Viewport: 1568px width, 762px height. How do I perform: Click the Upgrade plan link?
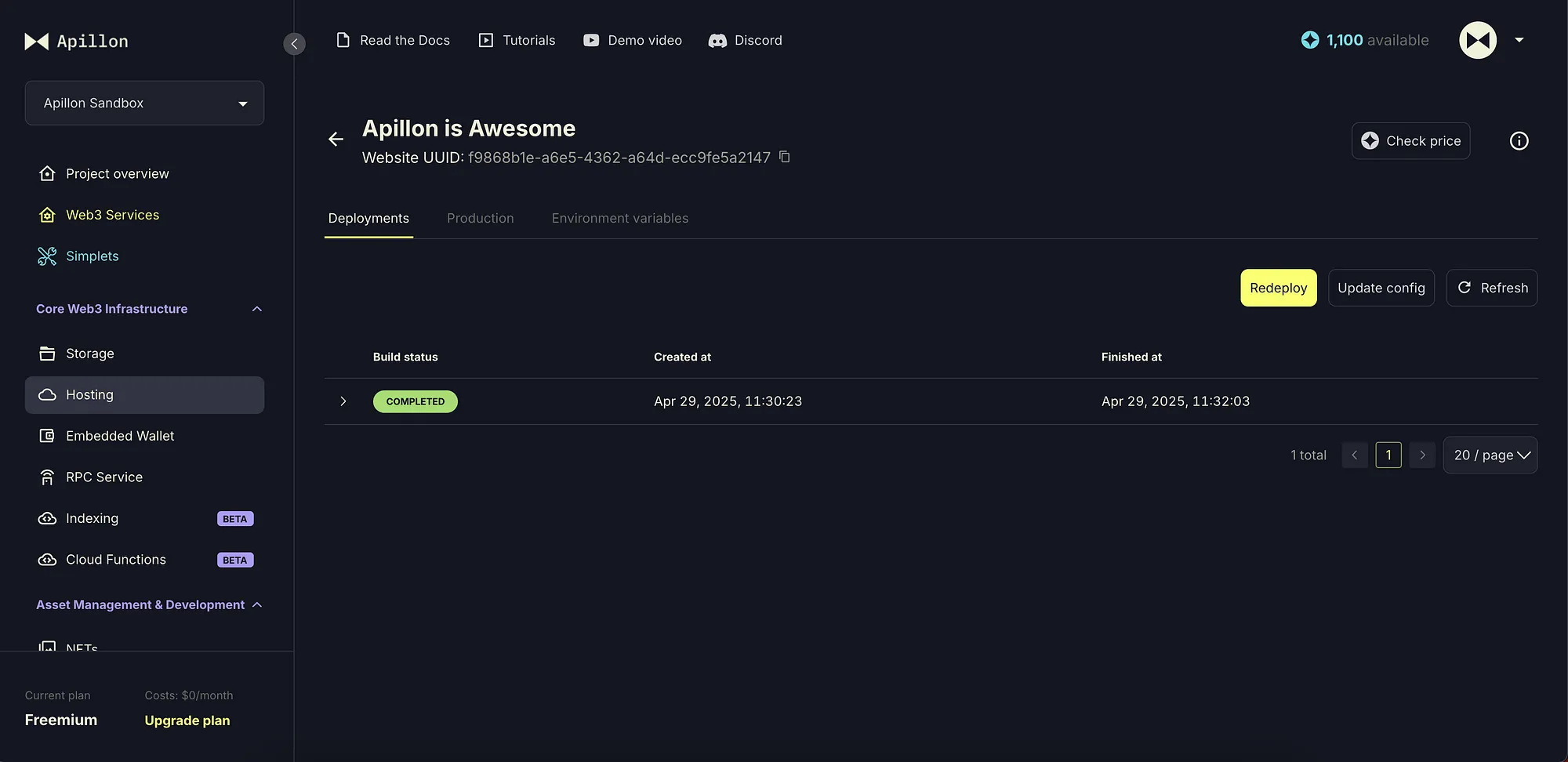(x=187, y=720)
